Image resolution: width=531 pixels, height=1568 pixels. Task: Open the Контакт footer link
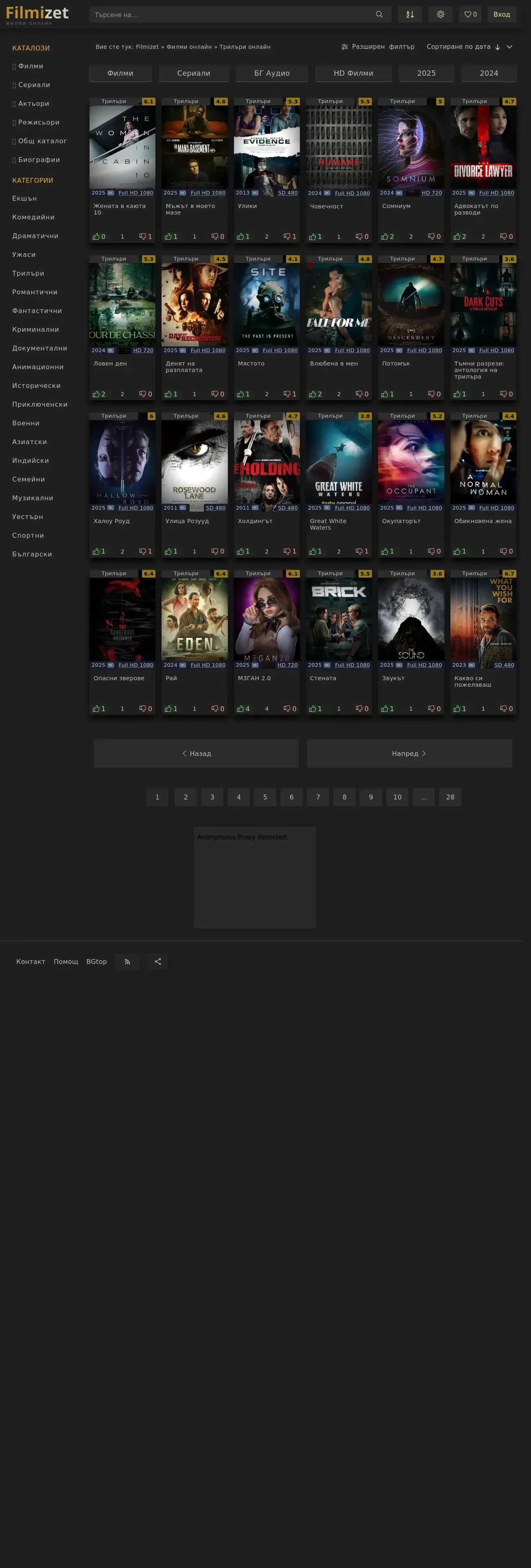(x=31, y=962)
